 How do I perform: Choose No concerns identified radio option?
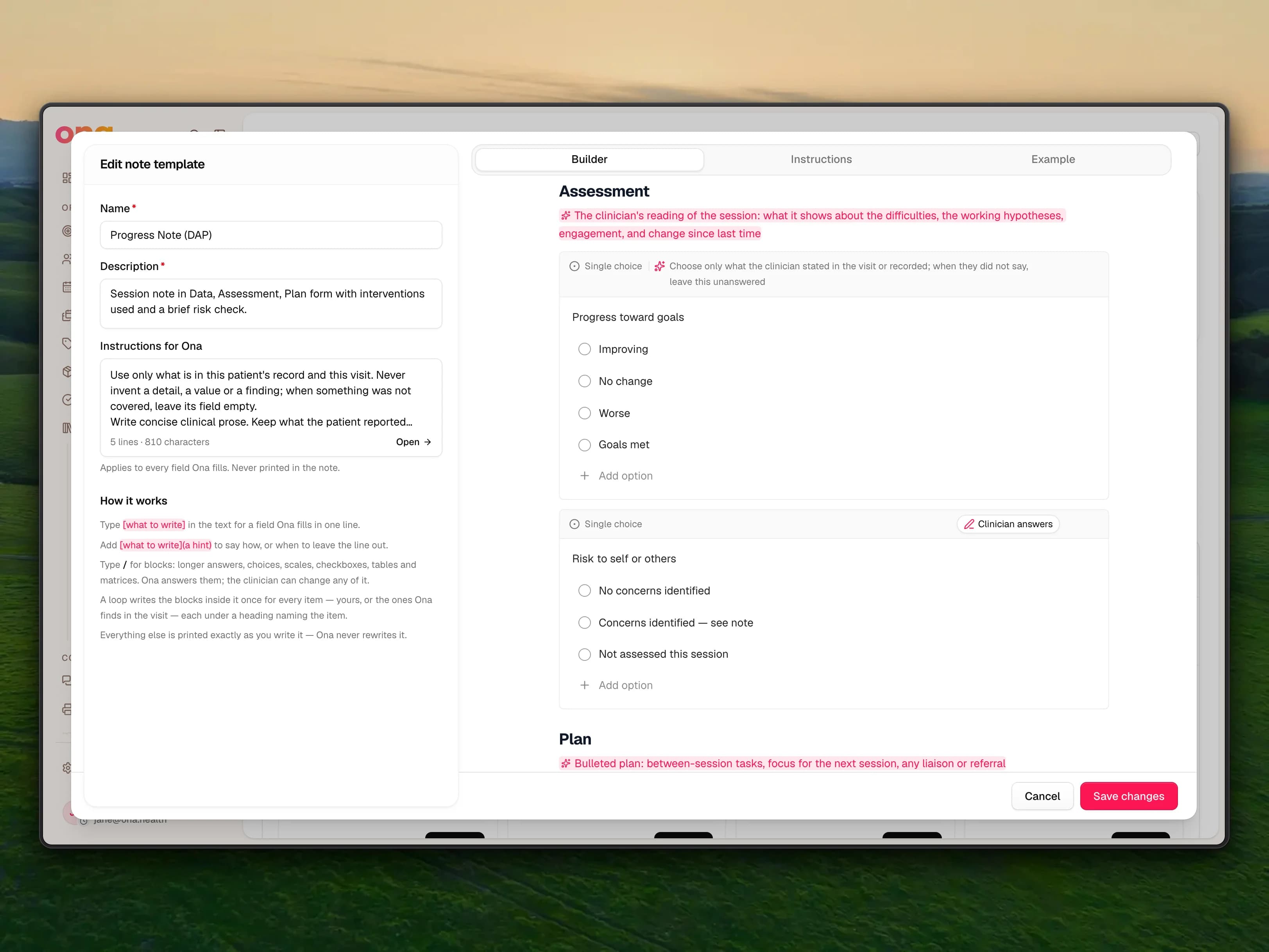click(584, 591)
